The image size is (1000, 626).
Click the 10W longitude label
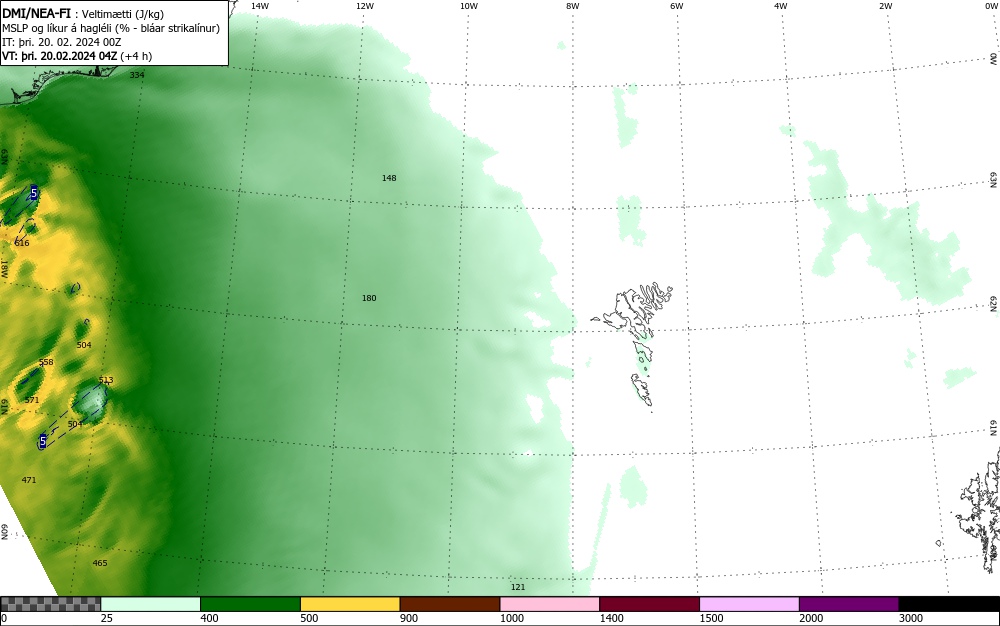click(x=469, y=6)
